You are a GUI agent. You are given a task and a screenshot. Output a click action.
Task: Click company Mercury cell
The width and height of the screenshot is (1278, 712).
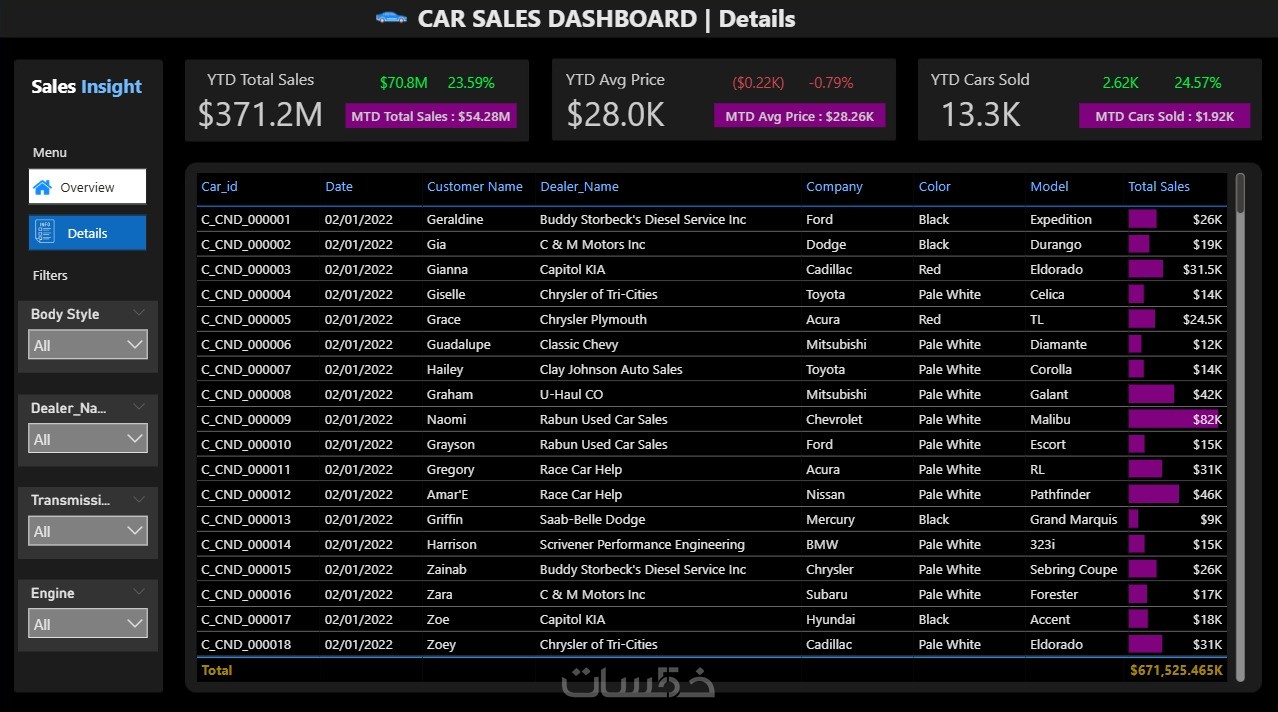[830, 519]
